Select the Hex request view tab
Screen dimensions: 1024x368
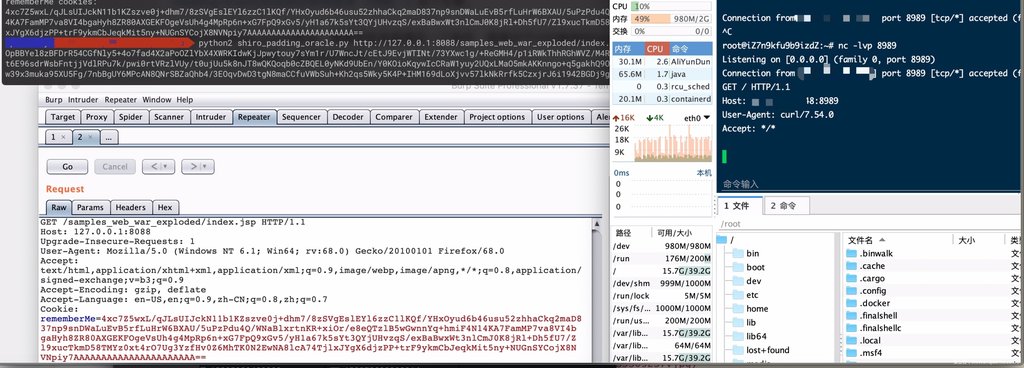pyautogui.click(x=165, y=207)
